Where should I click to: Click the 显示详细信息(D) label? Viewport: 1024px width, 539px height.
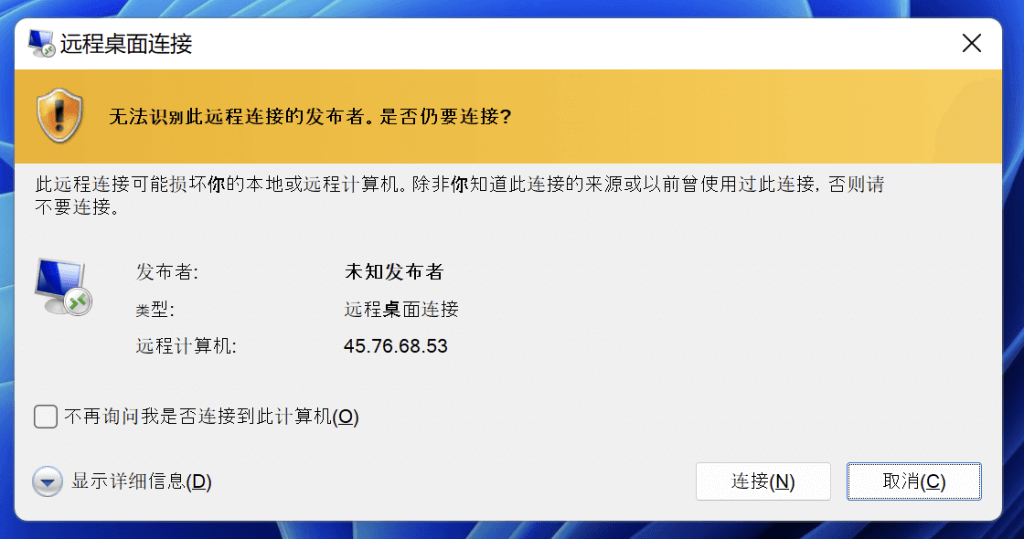tap(141, 482)
